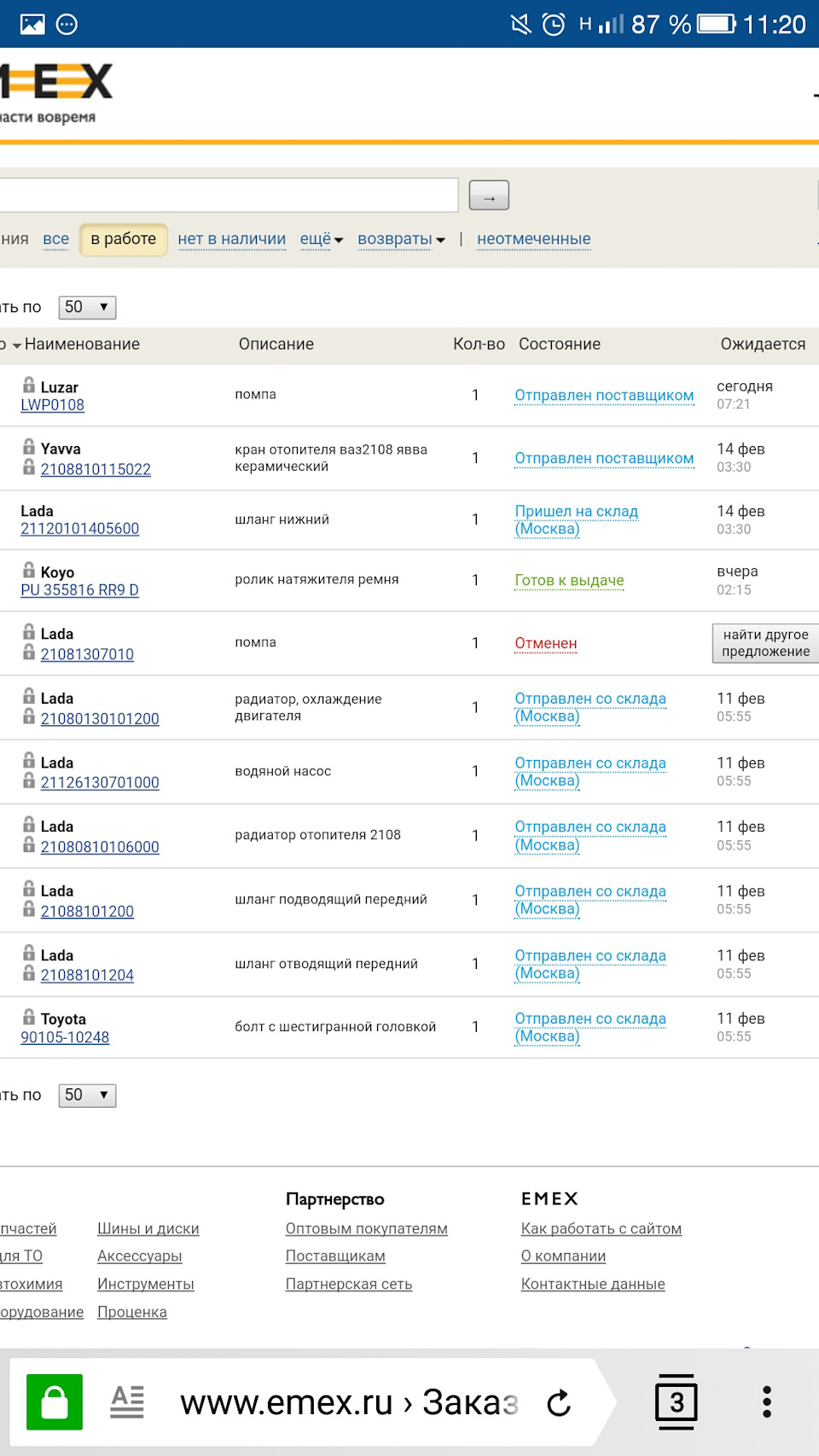This screenshot has width=819, height=1456.
Task: Click the lock icon beside Luzar brand
Action: click(x=29, y=386)
